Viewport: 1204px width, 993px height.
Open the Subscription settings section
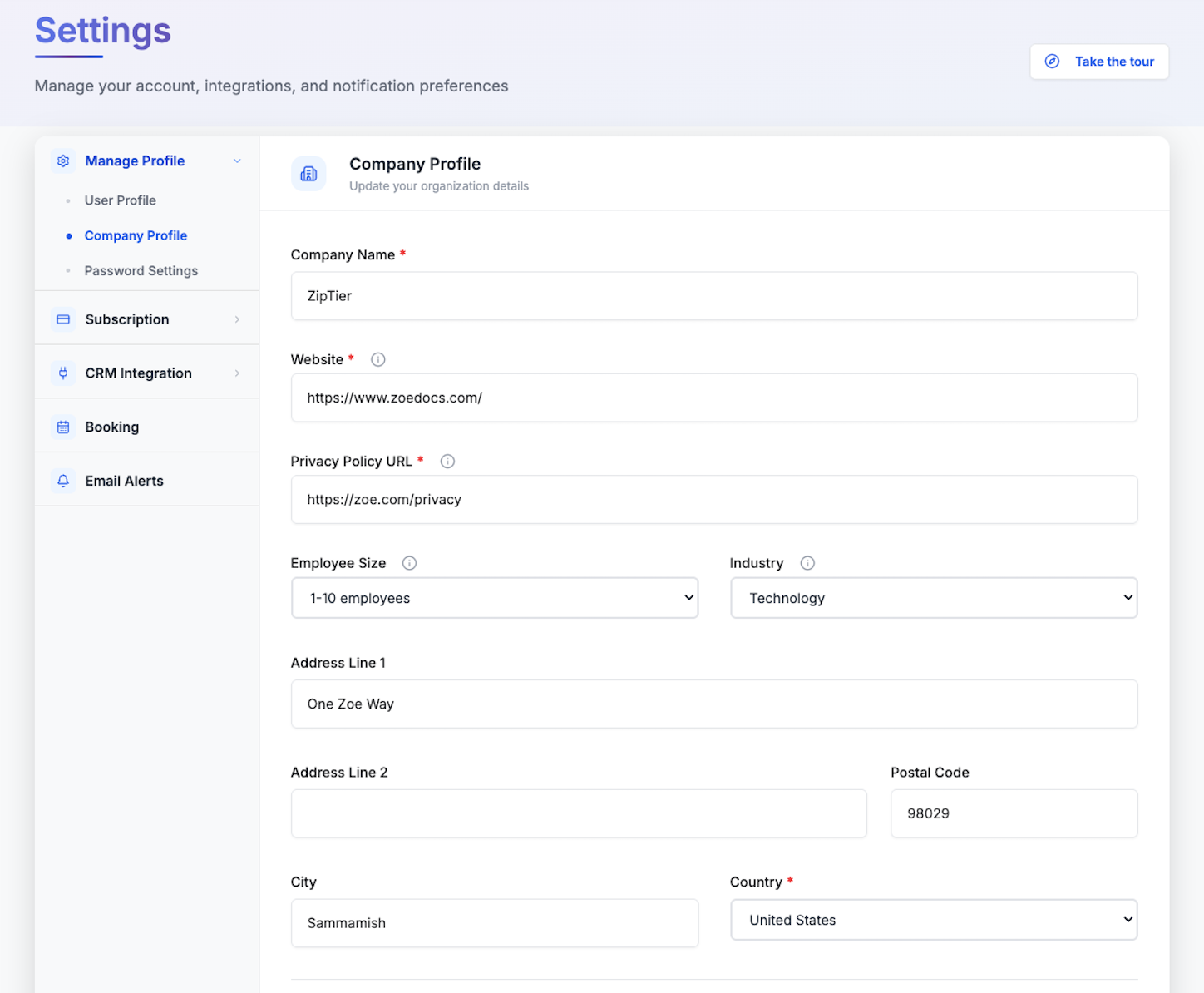click(147, 319)
